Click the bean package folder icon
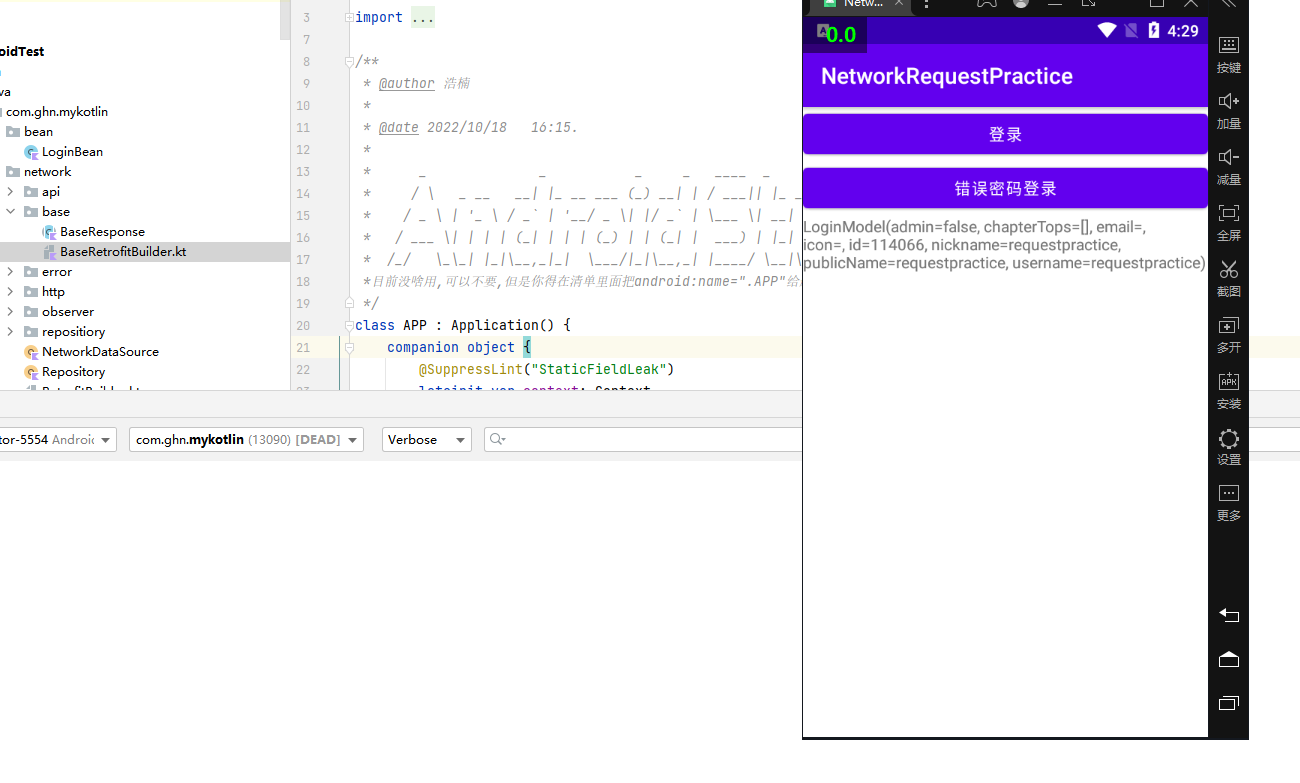Viewport: 1300px width, 783px height. tap(13, 132)
